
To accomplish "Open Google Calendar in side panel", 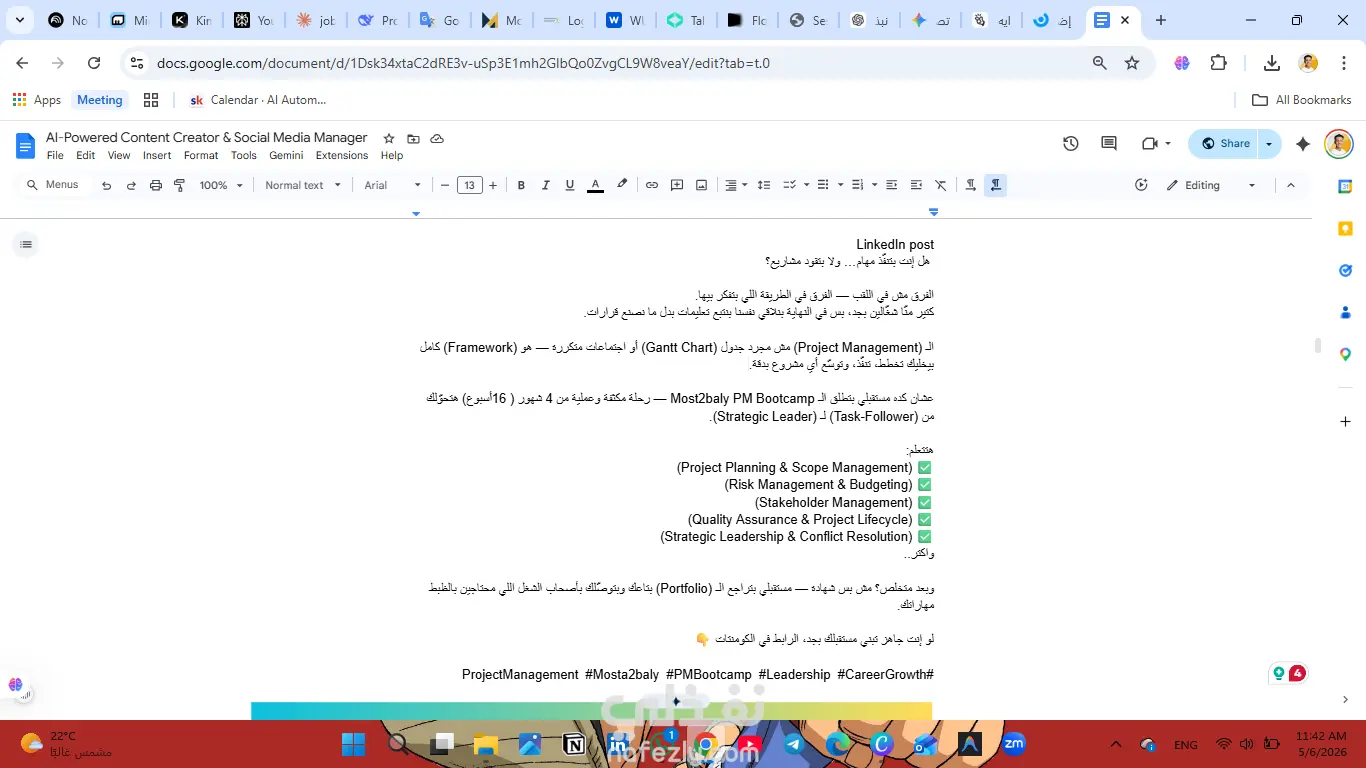I will pyautogui.click(x=1346, y=186).
